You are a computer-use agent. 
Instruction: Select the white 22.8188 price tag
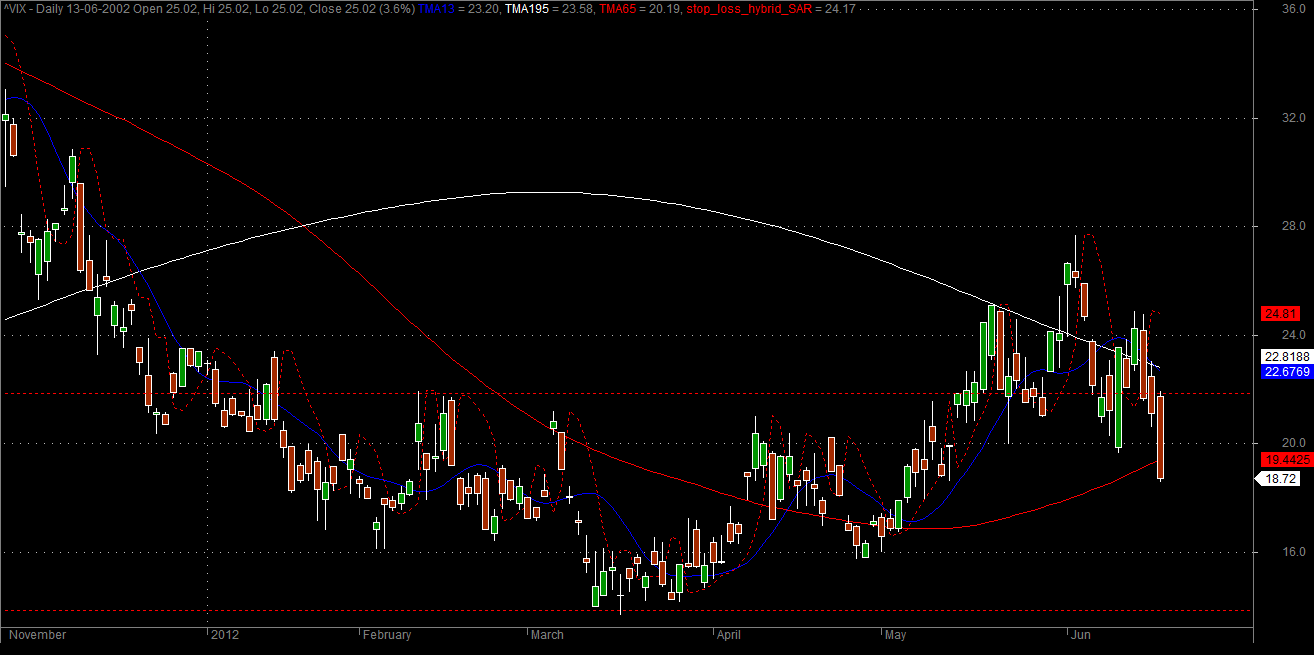1286,356
